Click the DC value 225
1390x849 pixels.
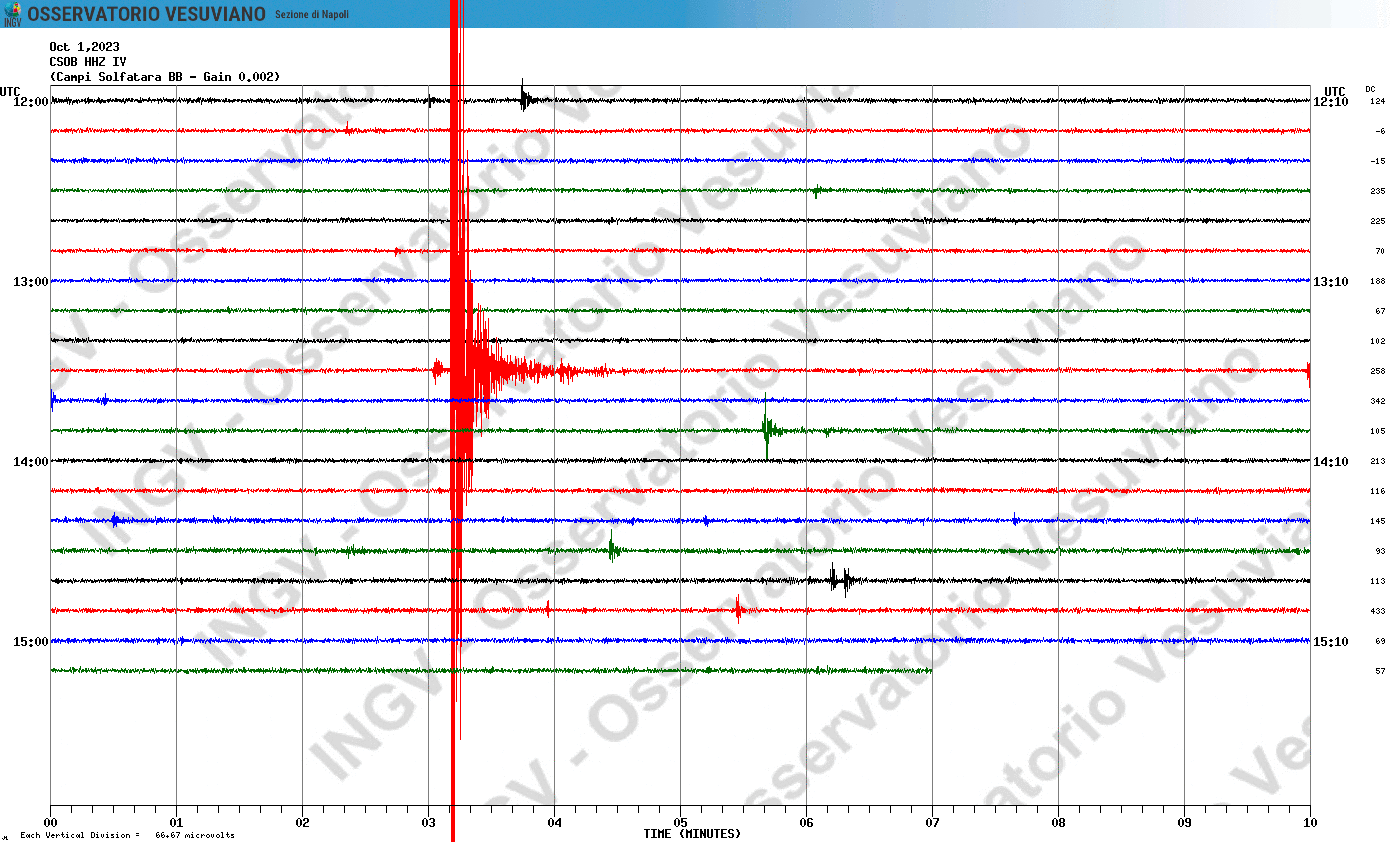click(1377, 221)
